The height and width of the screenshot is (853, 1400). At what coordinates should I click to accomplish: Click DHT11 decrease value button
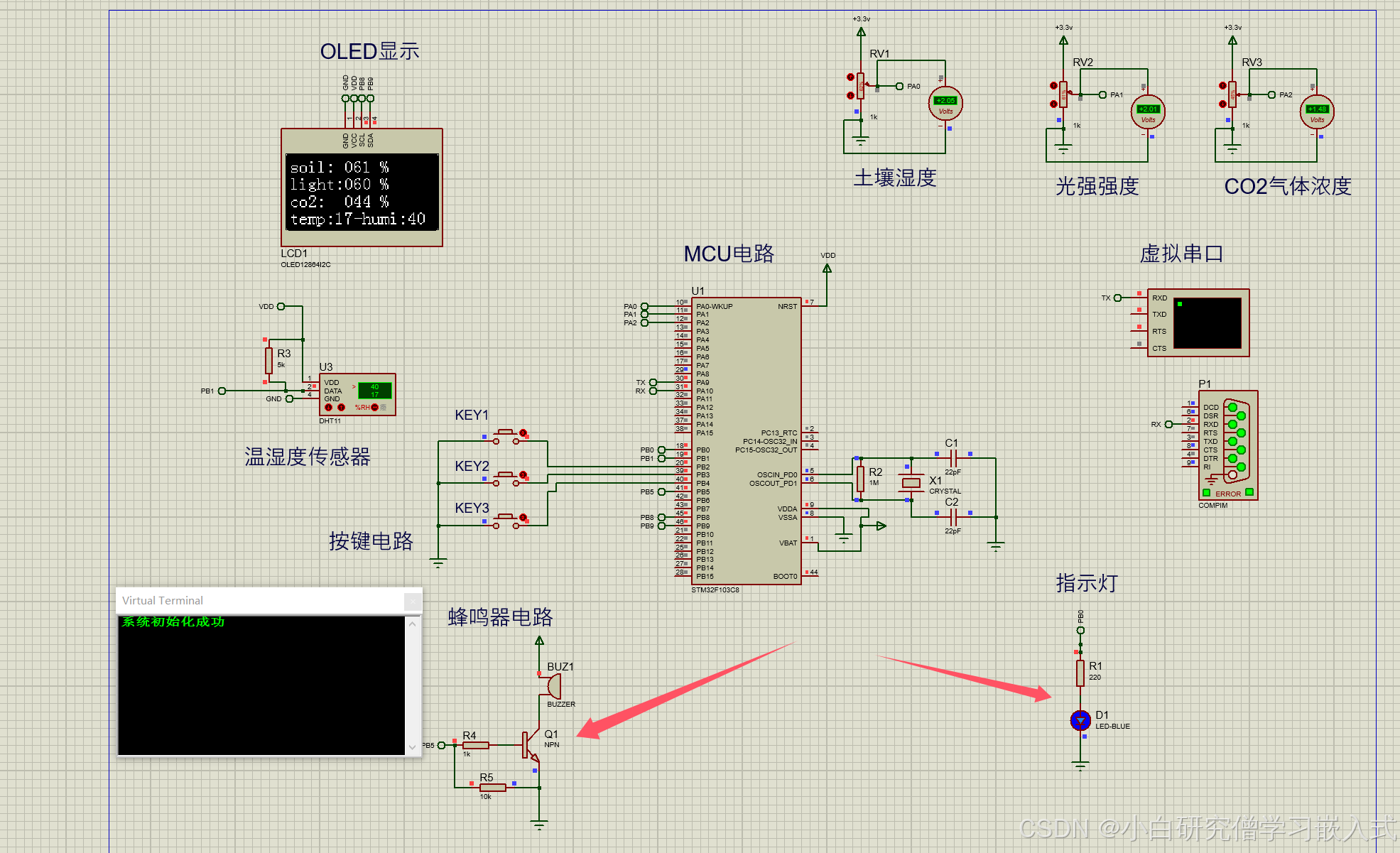tap(329, 407)
